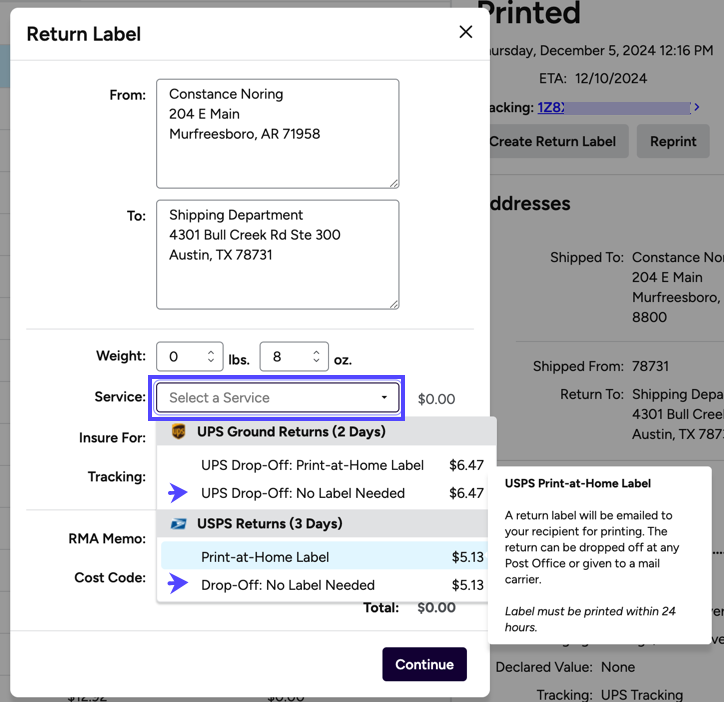
Task: Adjust the pounds weight stepper
Action: coord(211,357)
